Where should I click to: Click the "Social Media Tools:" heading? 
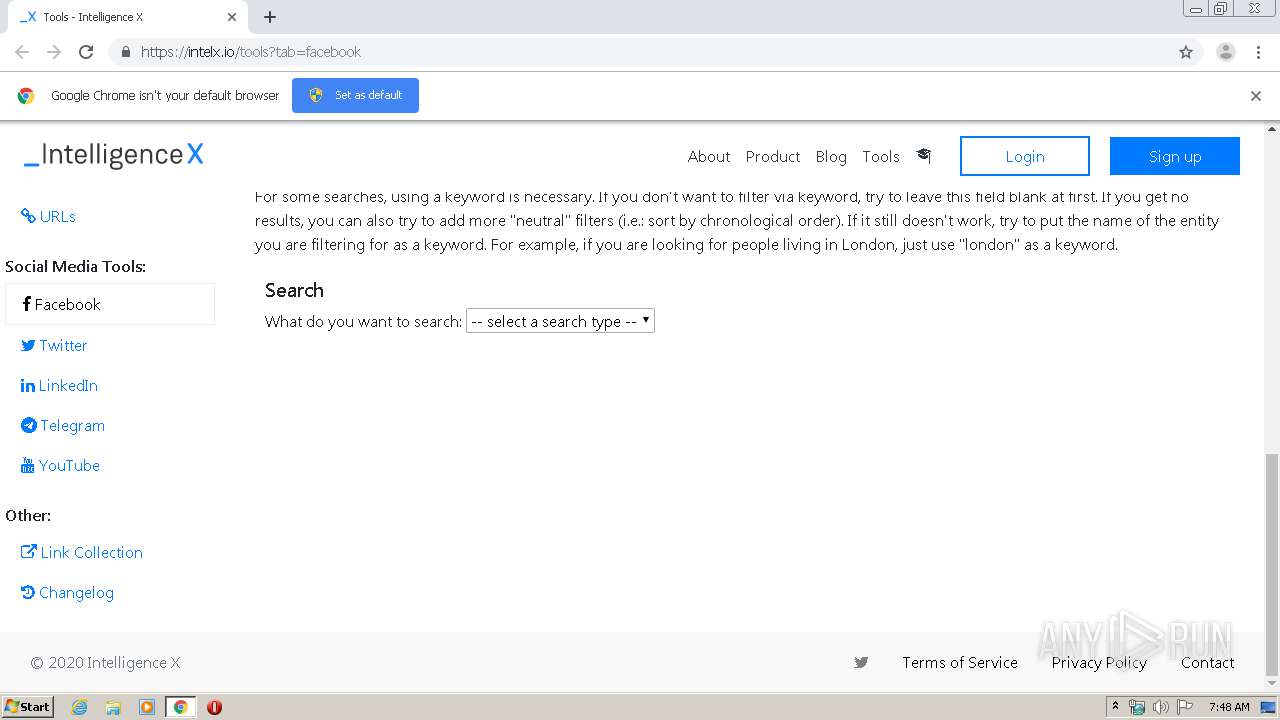75,266
